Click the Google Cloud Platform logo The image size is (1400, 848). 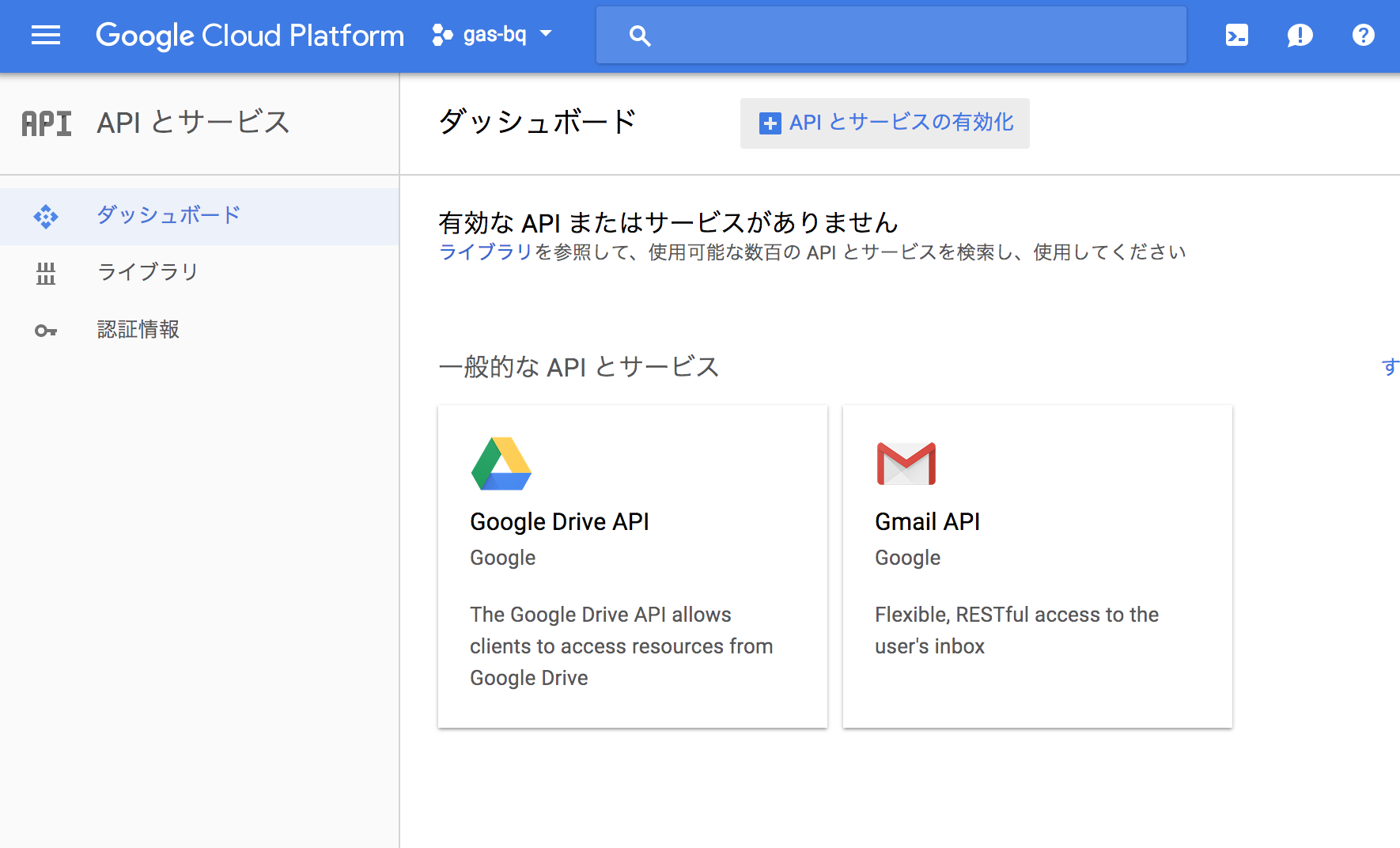(x=250, y=36)
